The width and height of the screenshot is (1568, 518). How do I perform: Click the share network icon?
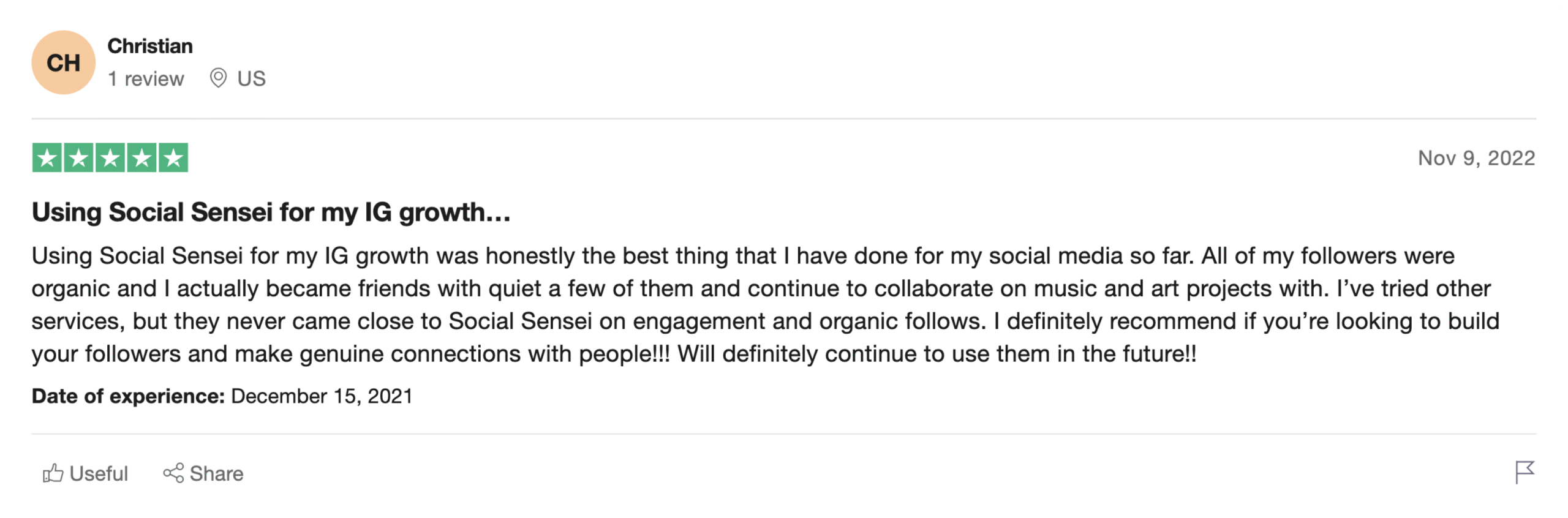pyautogui.click(x=173, y=473)
